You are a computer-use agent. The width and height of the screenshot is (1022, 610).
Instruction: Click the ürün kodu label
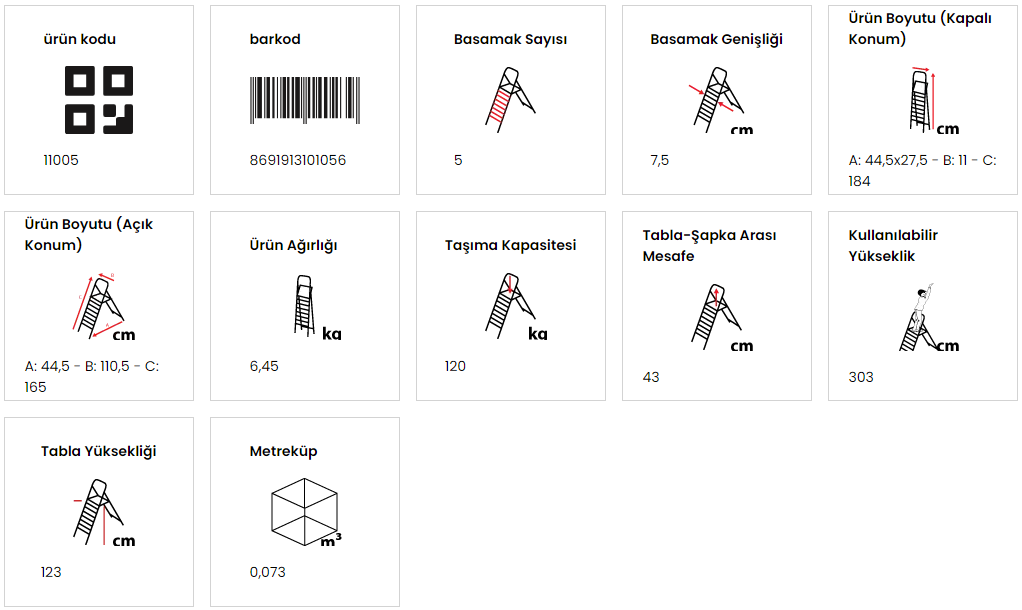coord(80,39)
